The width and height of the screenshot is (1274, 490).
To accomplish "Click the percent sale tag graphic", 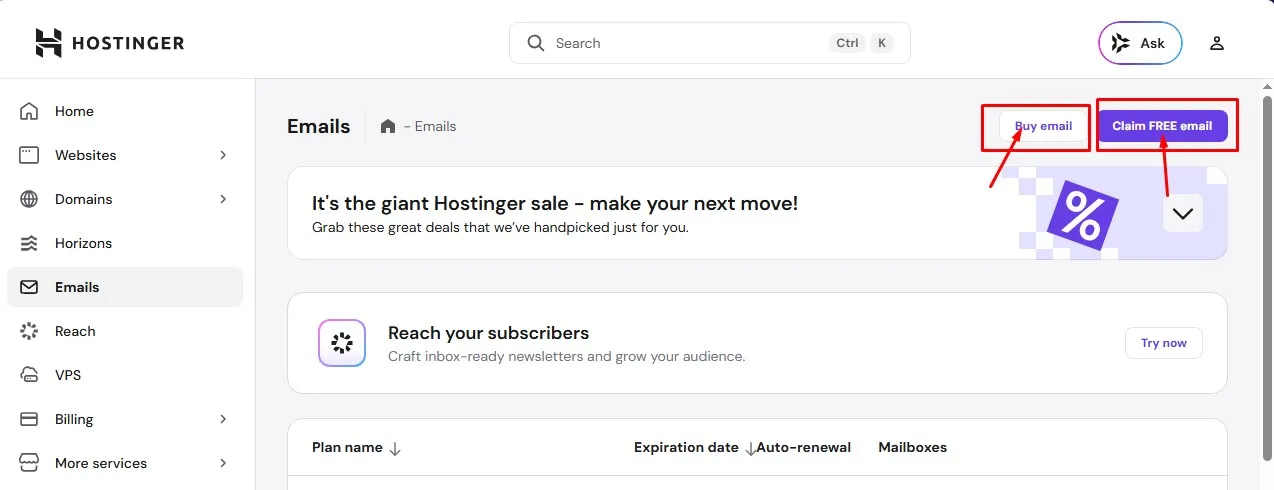I will coord(1081,213).
